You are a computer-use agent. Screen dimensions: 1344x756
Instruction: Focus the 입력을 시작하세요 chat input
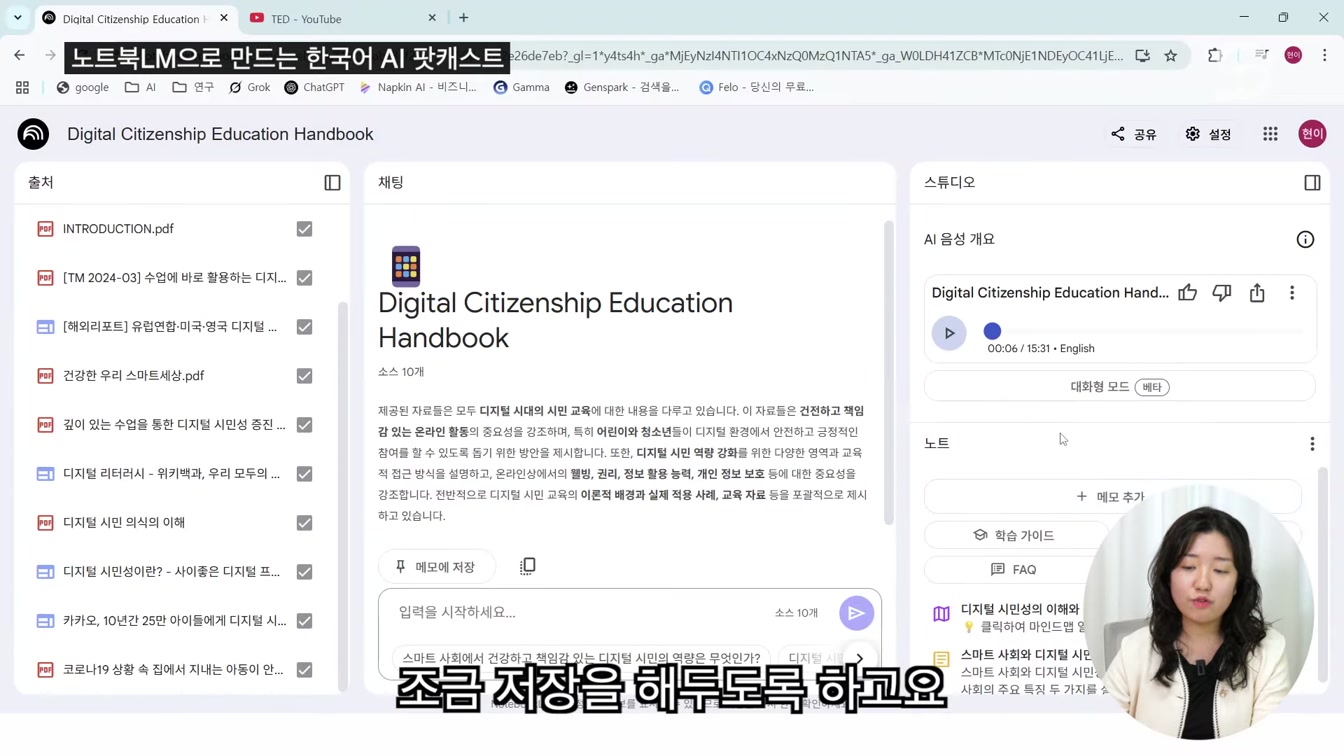(580, 612)
